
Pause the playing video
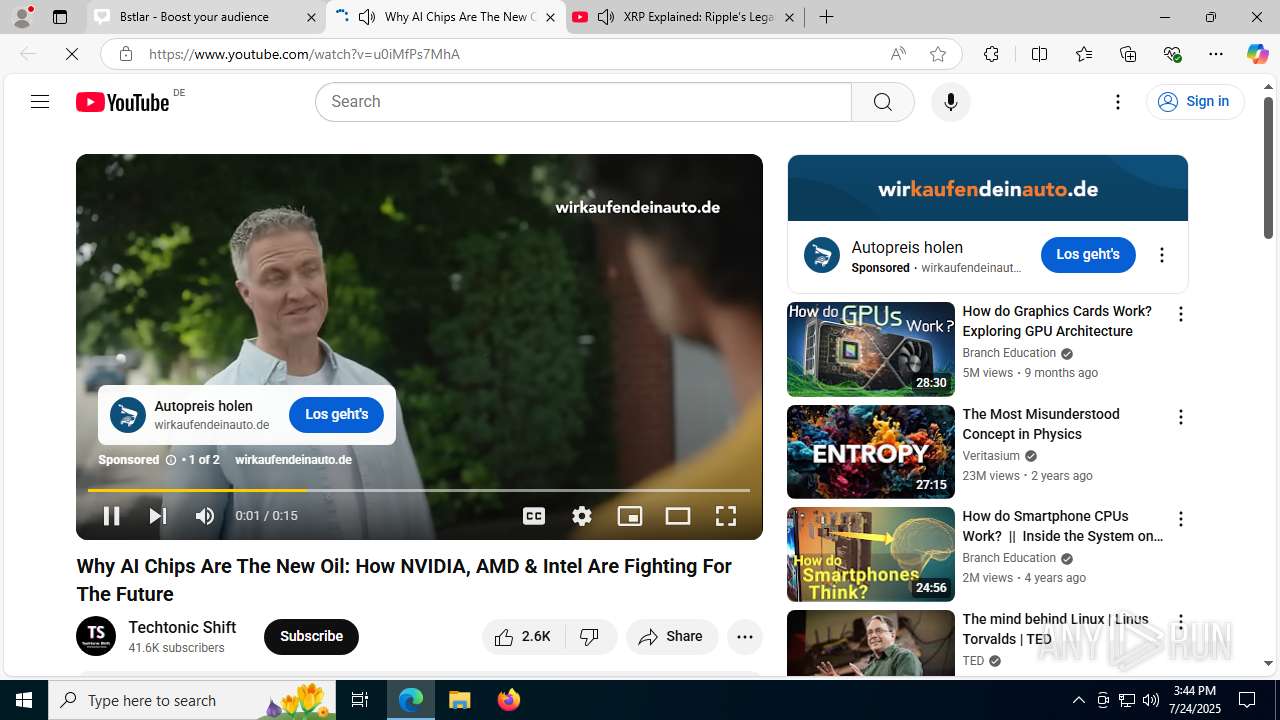pyautogui.click(x=111, y=516)
